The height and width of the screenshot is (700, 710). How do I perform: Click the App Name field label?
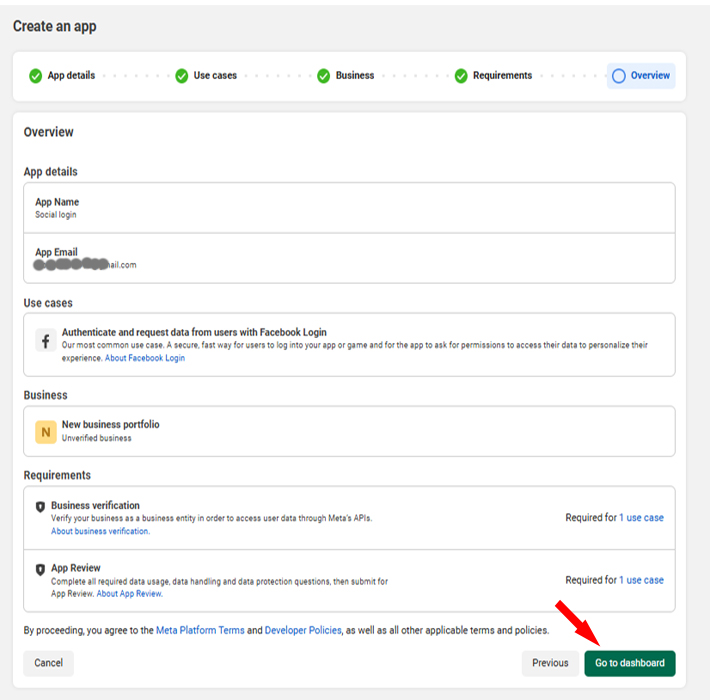(57, 202)
